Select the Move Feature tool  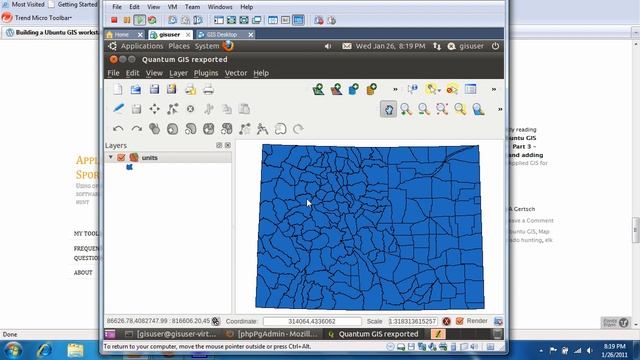point(154,109)
